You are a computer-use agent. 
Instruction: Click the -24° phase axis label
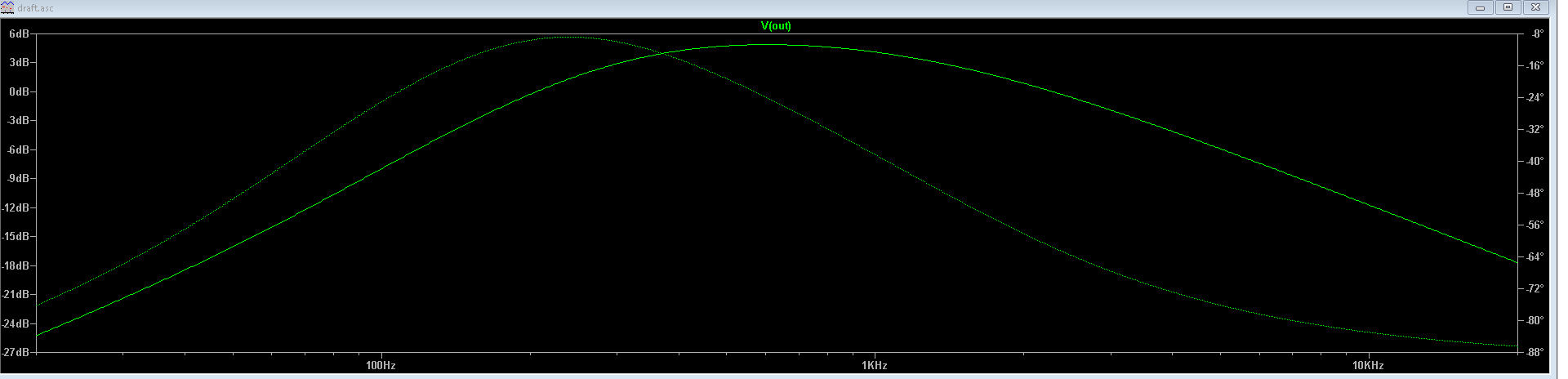[x=1535, y=97]
